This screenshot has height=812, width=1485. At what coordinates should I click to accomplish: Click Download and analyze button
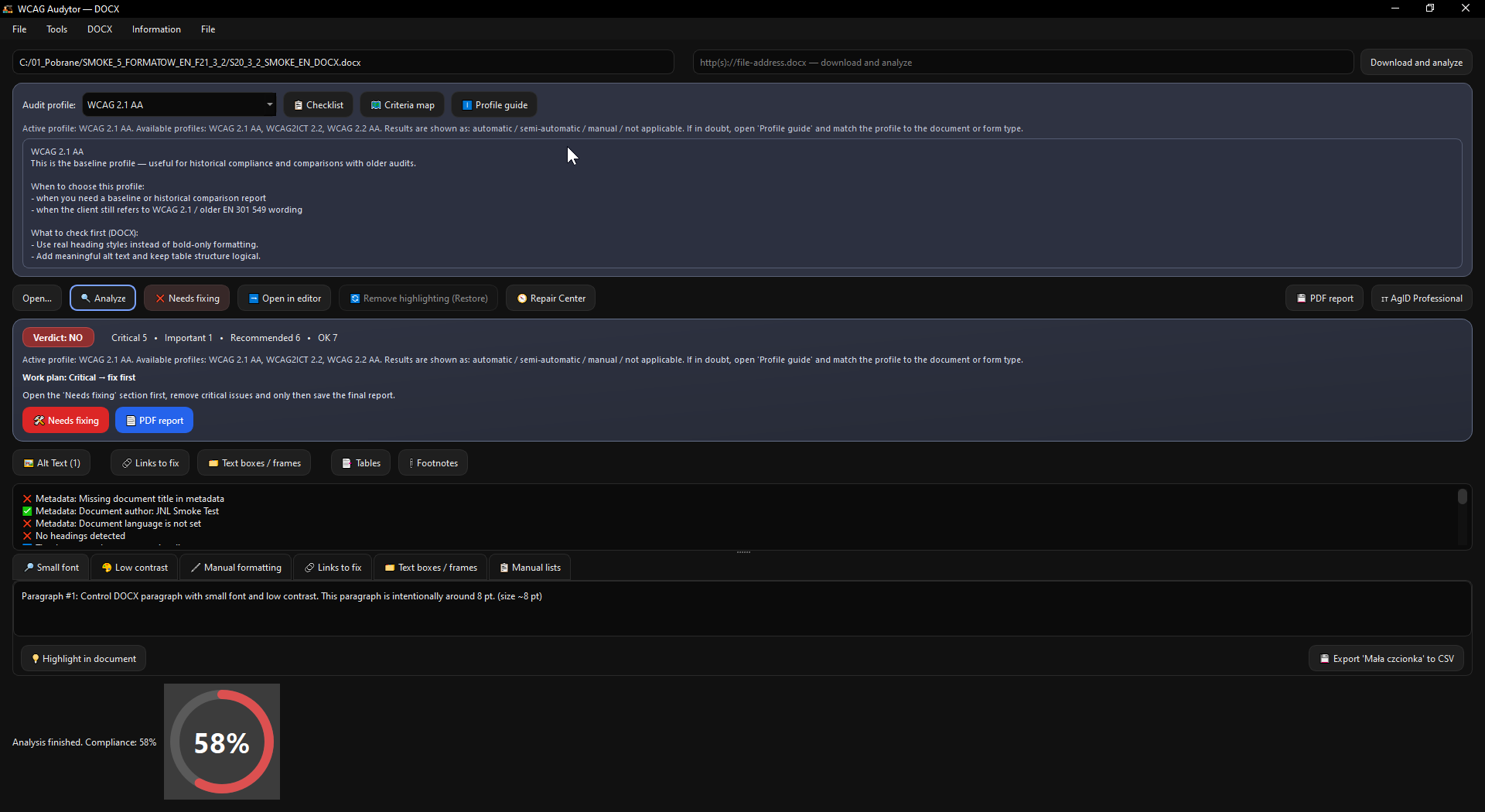1416,63
